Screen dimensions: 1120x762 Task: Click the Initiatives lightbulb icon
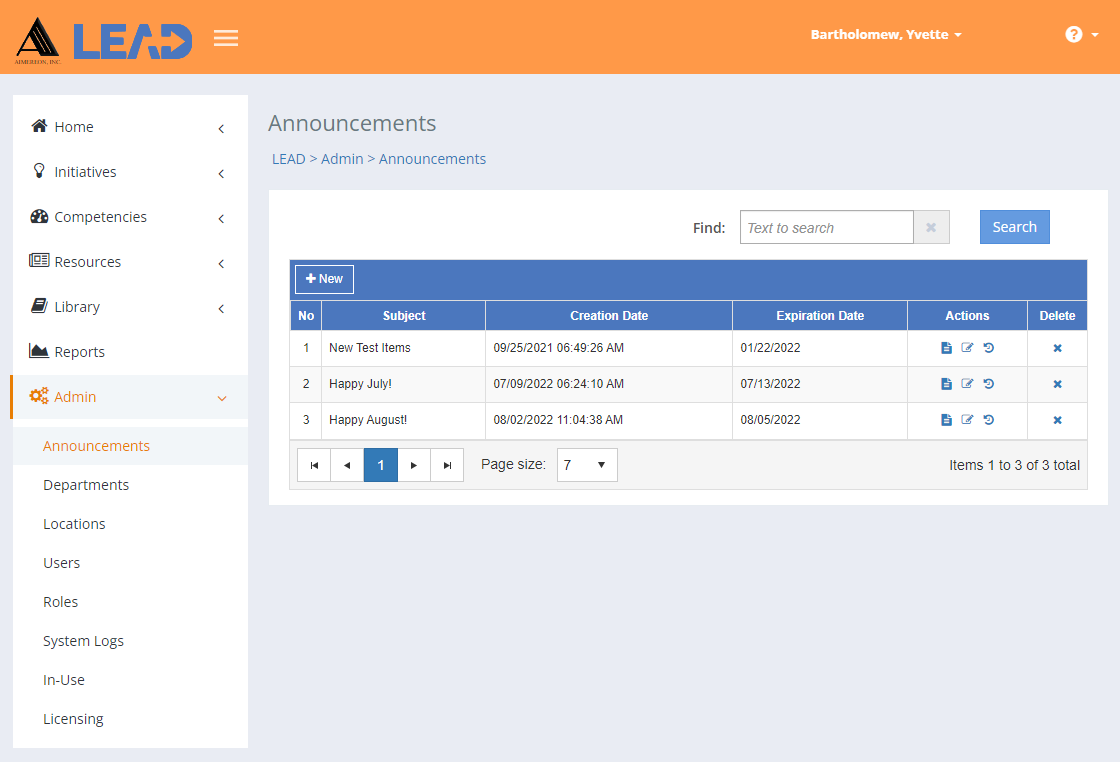[39, 171]
